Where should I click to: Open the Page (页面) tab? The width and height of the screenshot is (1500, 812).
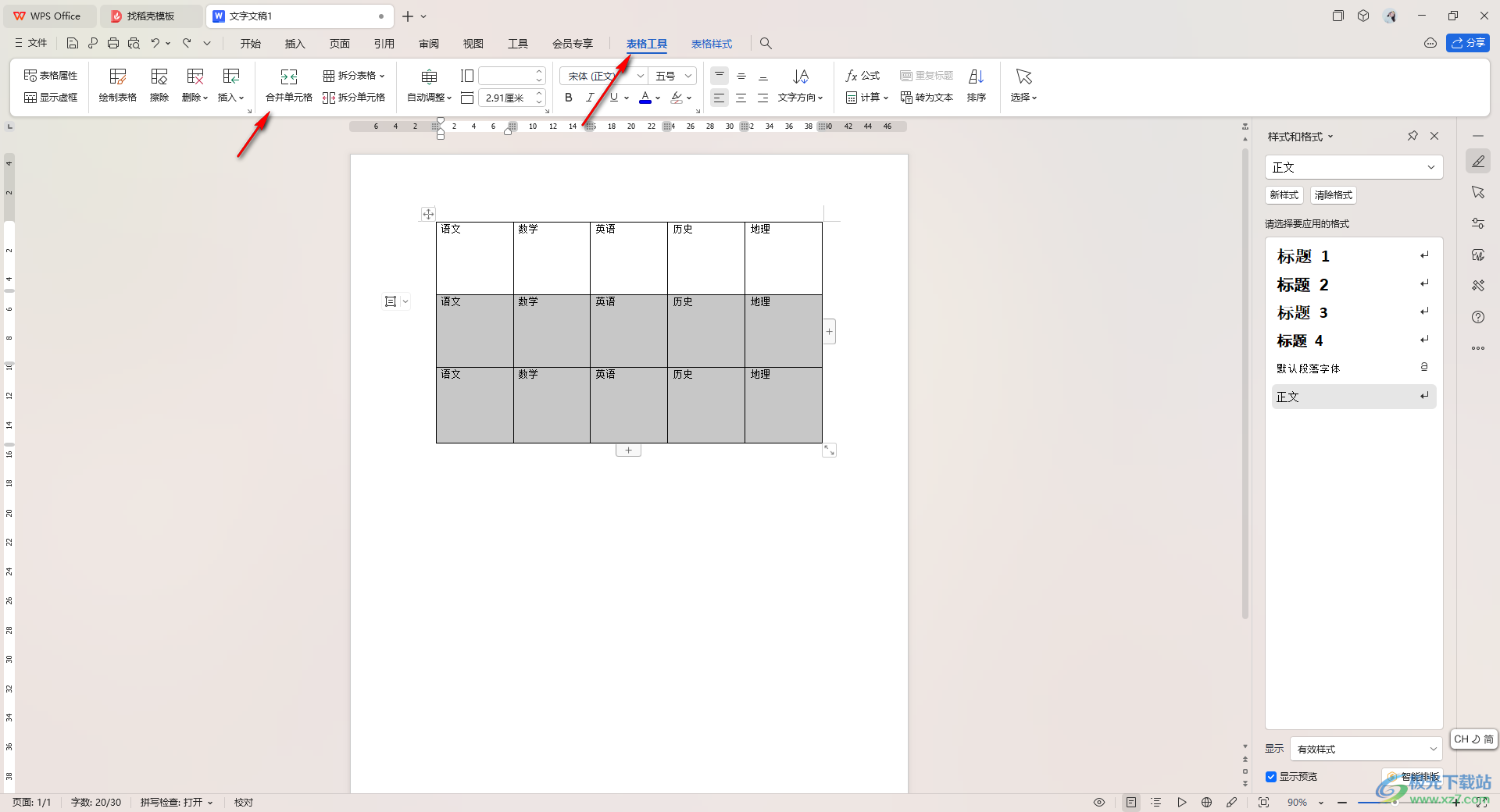340,44
